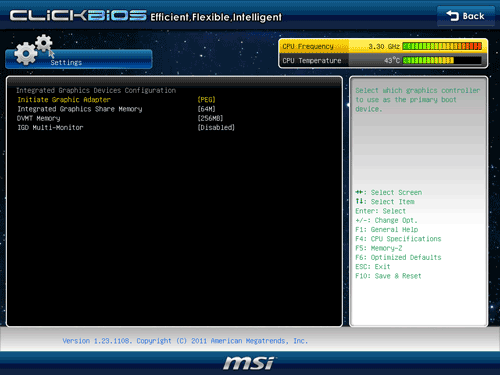Click the F6: Optimized Defaults help line
Screen dimensions: 500x375
398,257
